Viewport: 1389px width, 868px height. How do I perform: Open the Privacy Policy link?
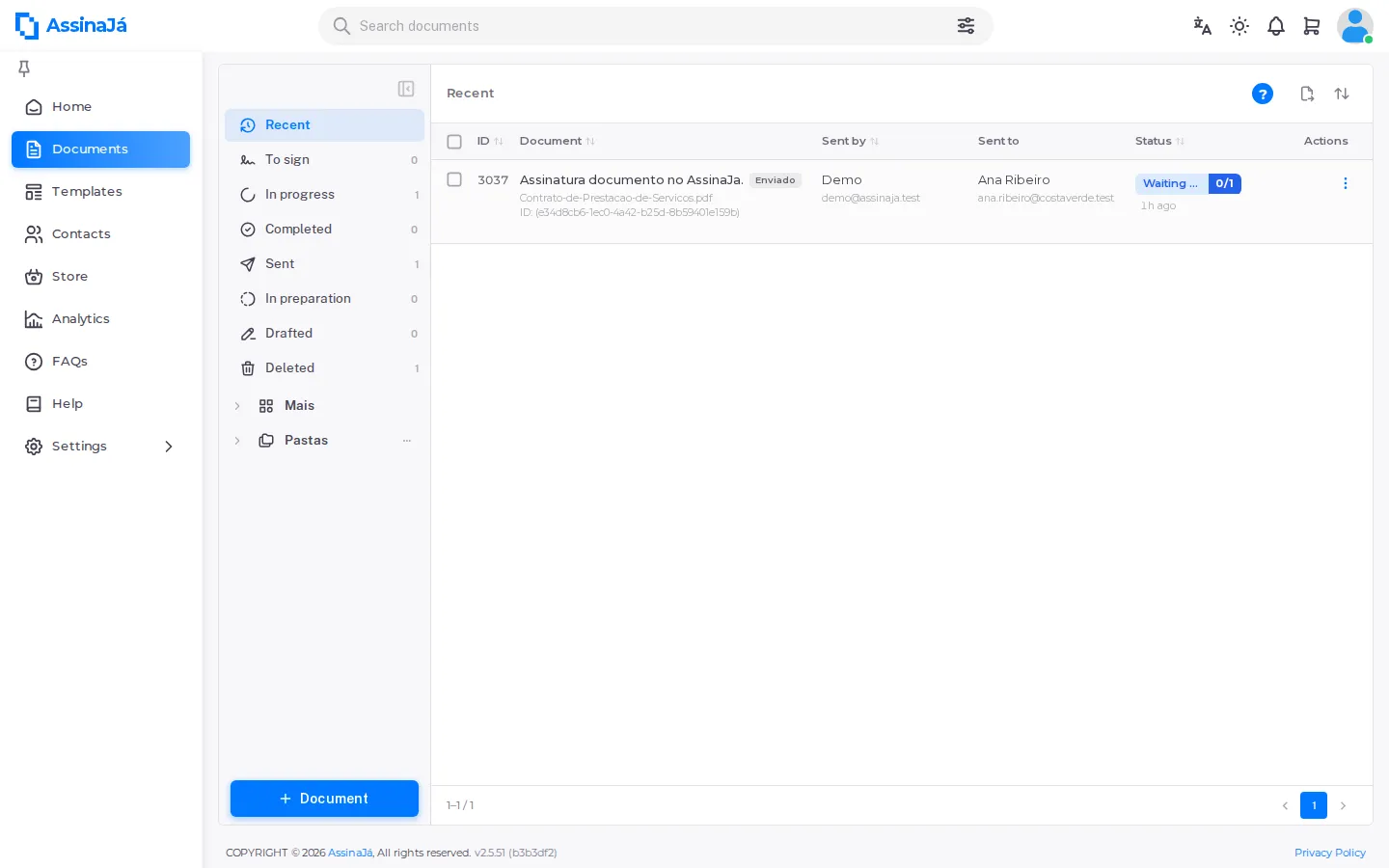click(1329, 853)
